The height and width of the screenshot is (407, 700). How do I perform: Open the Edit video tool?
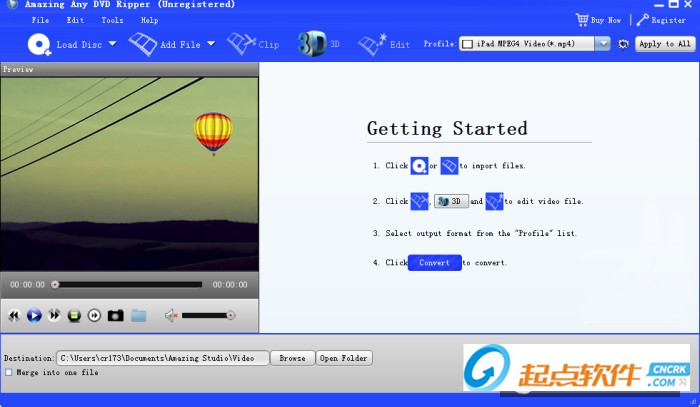click(x=384, y=44)
